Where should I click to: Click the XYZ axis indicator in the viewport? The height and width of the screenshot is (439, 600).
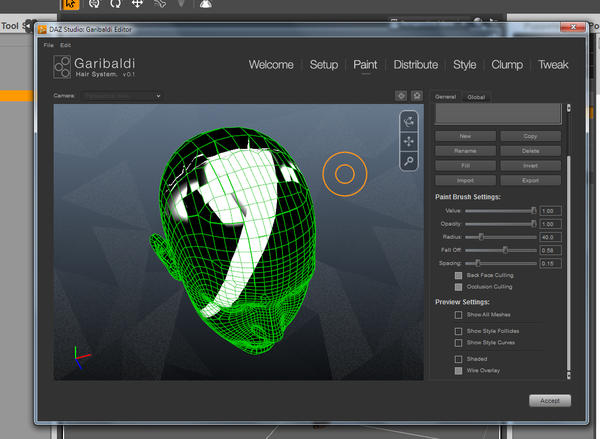pos(82,357)
